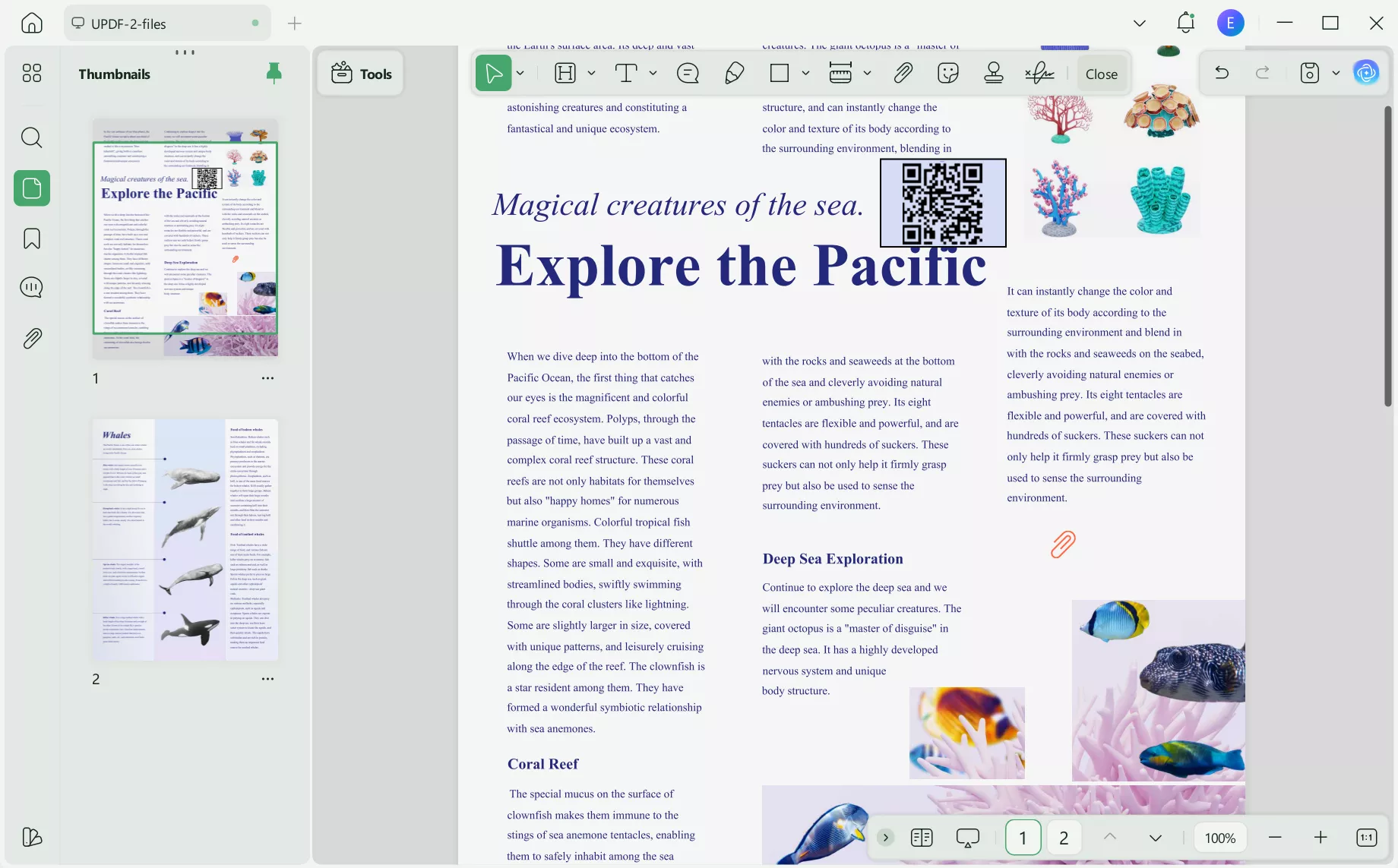Open the save options dropdown arrow
Screen dimensions: 1398x868
[x=1336, y=74]
